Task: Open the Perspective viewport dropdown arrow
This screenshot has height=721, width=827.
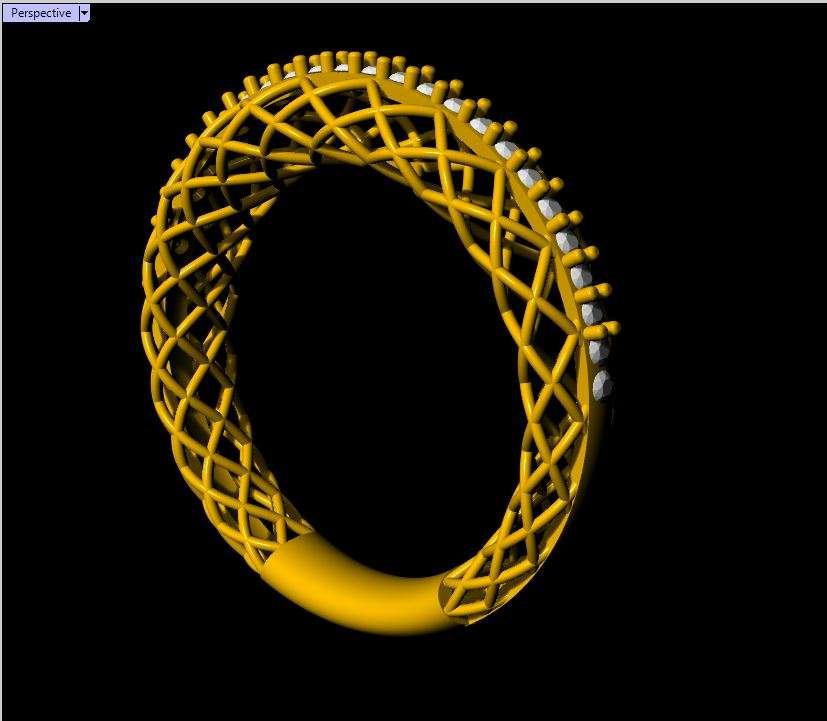Action: coord(84,13)
